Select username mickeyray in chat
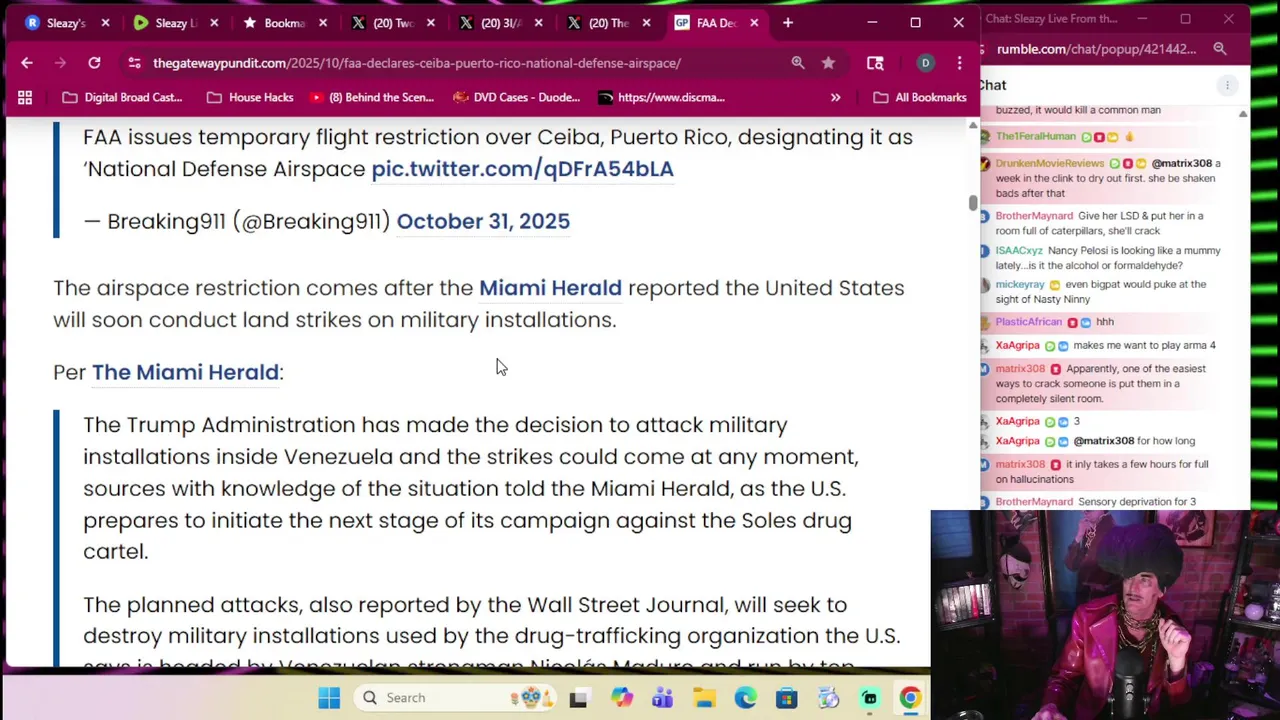The width and height of the screenshot is (1280, 720). click(1020, 284)
